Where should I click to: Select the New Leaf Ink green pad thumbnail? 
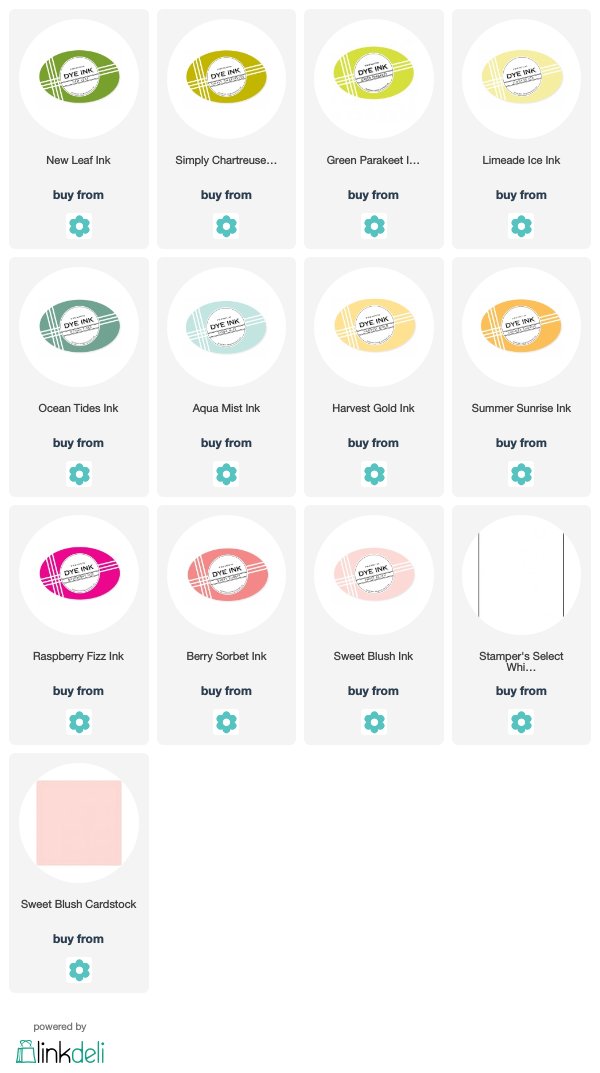click(x=79, y=77)
